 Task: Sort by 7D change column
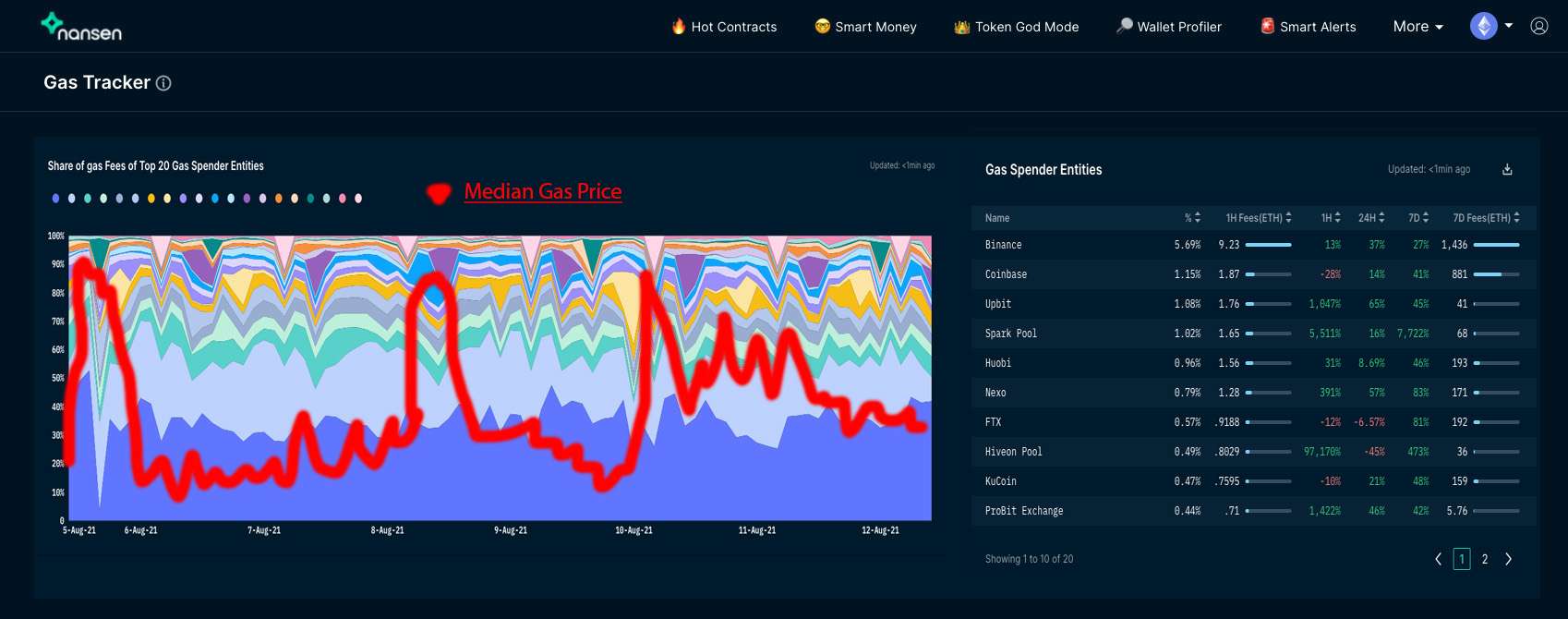point(1418,218)
